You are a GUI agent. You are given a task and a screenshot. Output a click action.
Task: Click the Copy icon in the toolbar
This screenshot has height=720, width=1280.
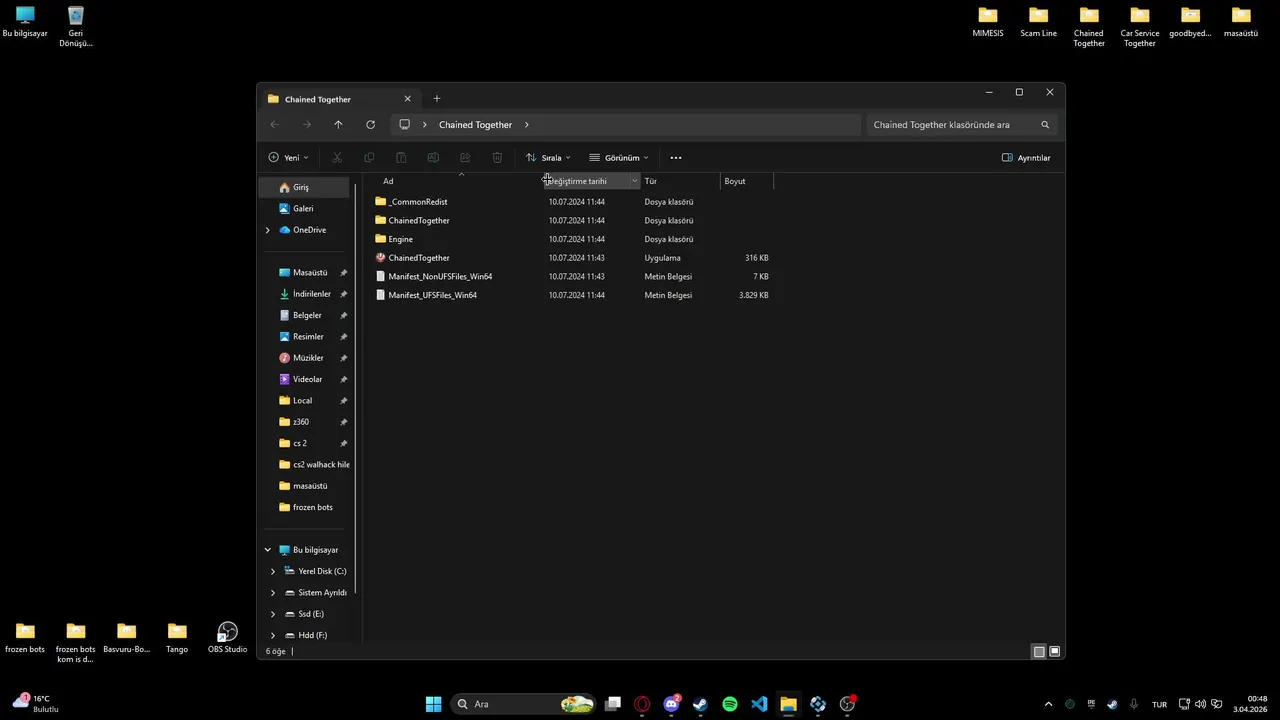tap(369, 158)
